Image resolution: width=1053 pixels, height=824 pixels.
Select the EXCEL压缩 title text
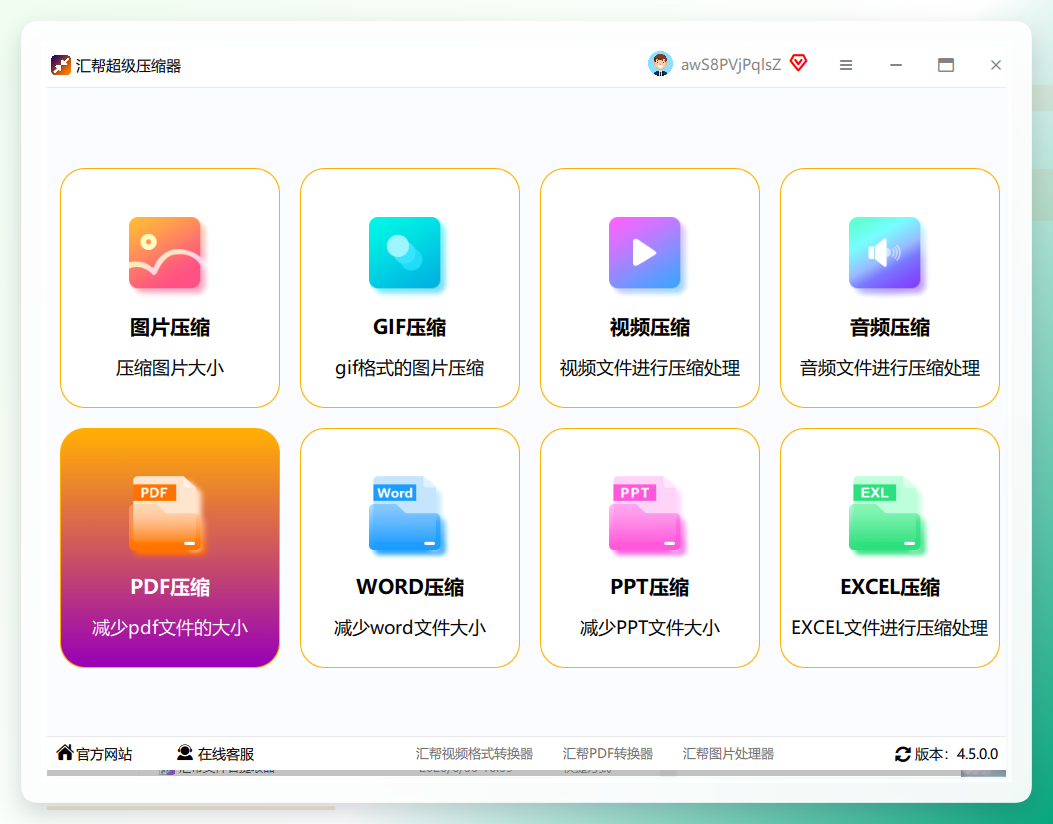point(890,587)
